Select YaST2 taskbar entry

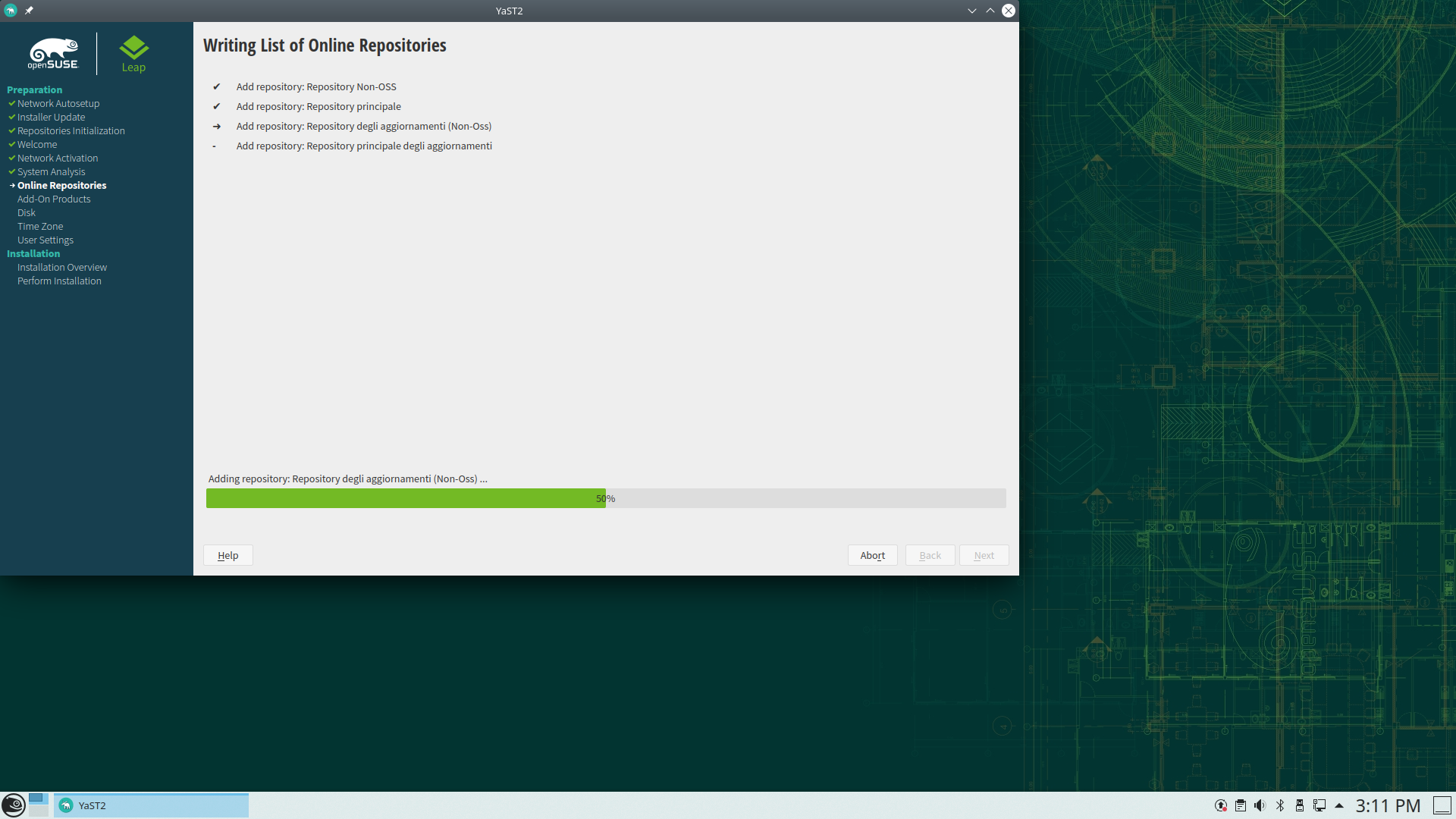(x=151, y=805)
